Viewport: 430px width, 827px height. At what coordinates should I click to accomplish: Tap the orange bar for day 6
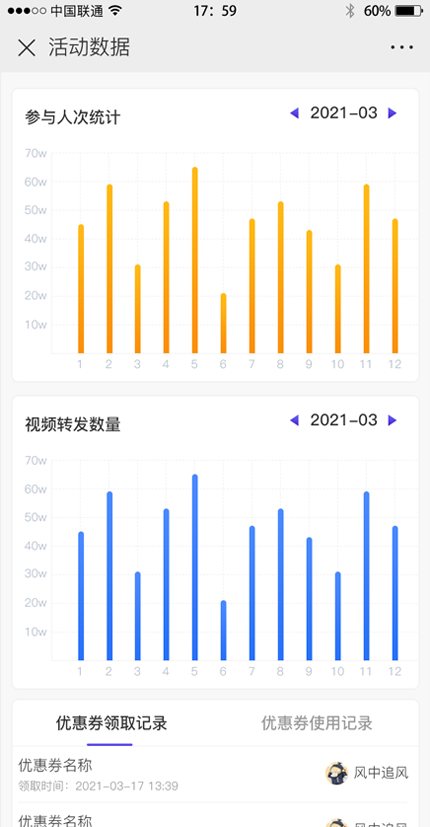(223, 323)
